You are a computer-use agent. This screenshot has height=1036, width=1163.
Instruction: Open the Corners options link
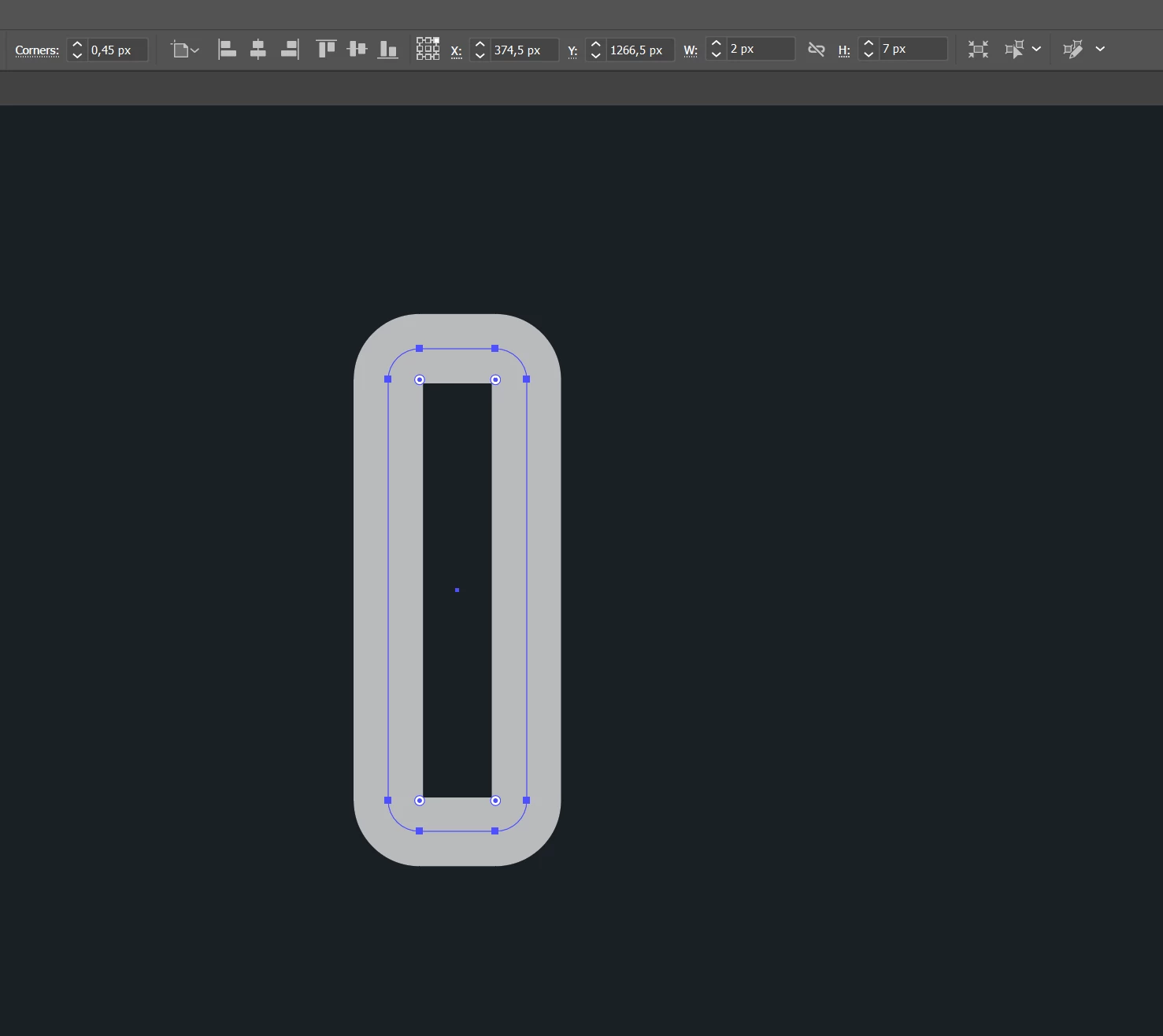coord(37,50)
